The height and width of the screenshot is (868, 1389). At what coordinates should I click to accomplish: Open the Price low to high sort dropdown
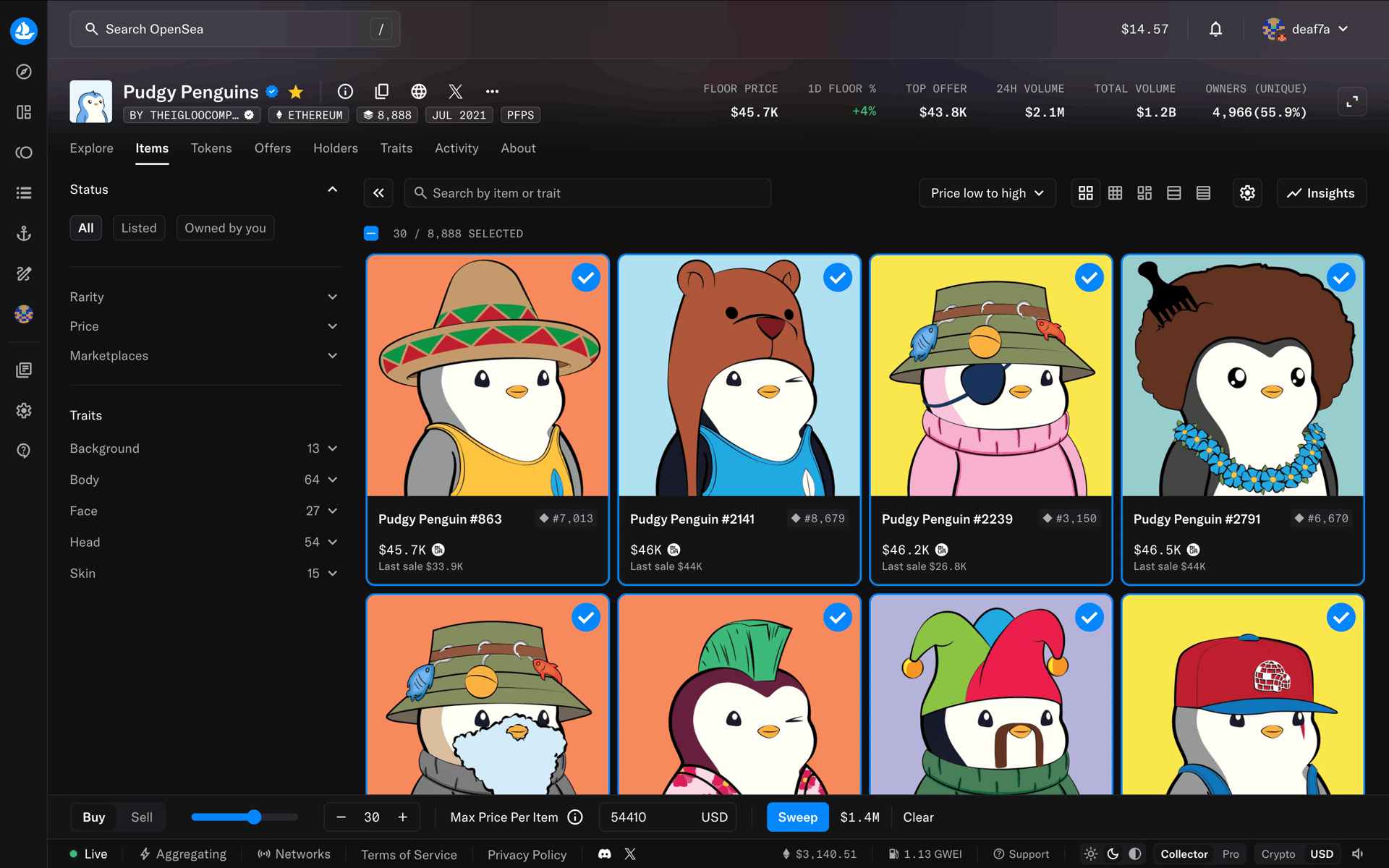987,193
